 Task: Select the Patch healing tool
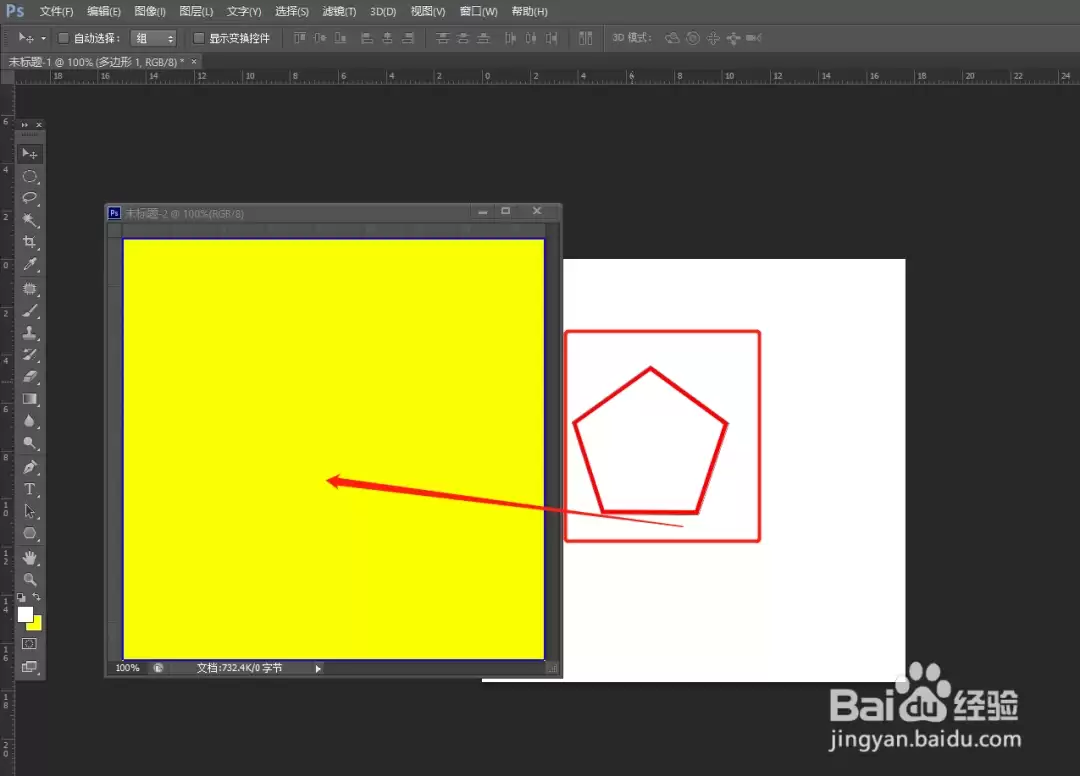coord(30,289)
